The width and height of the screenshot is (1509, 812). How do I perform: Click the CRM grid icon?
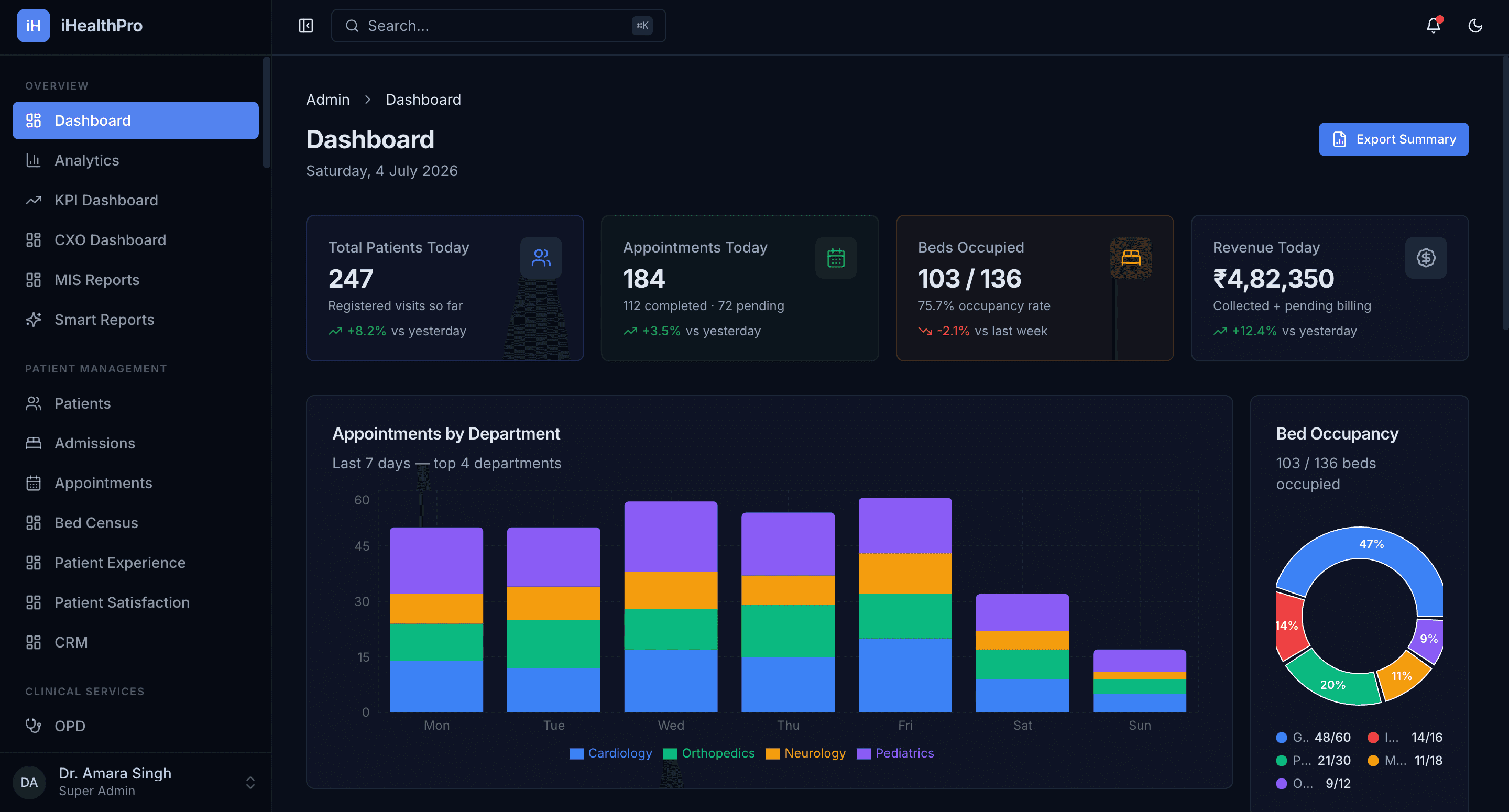click(x=34, y=643)
